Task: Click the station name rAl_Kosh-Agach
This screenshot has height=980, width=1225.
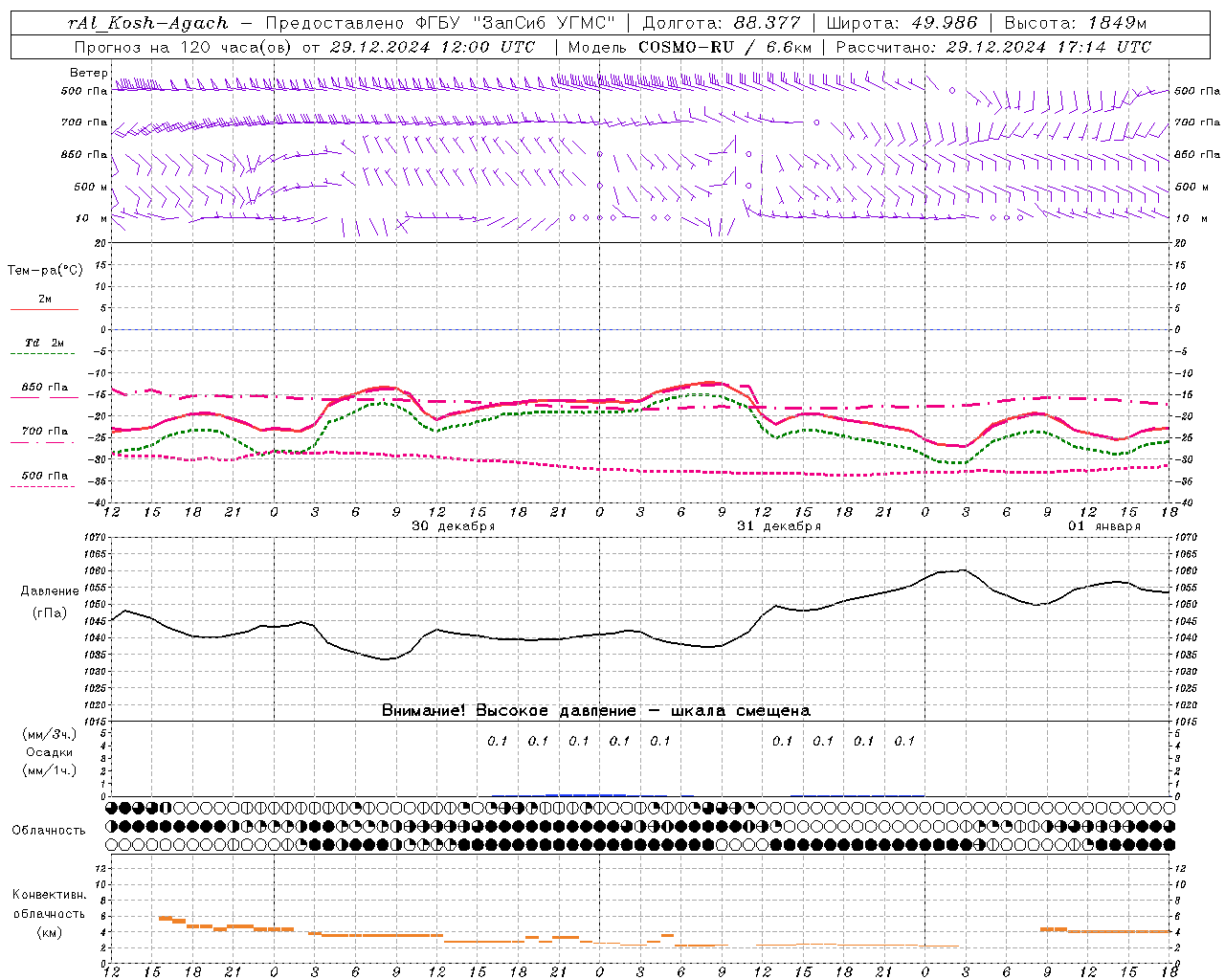Action: 148,23
